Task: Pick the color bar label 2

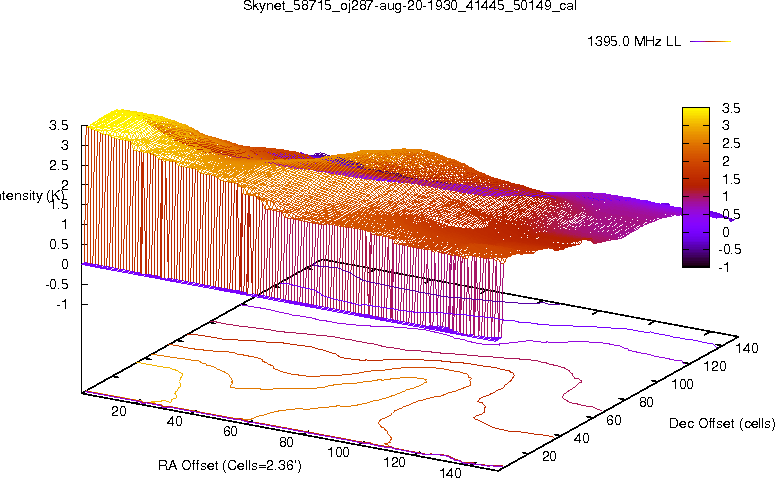Action: tap(726, 161)
